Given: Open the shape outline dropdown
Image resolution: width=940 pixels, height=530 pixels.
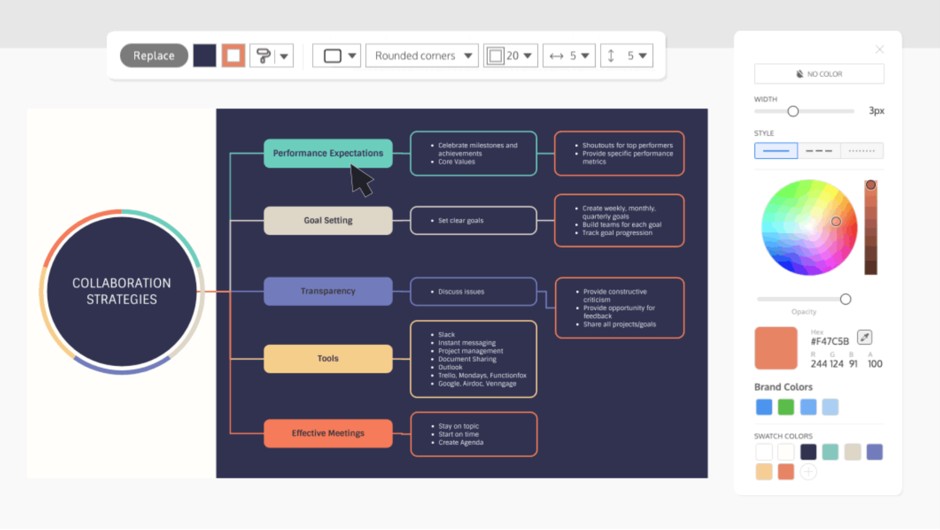Looking at the screenshot, I should [x=336, y=56].
